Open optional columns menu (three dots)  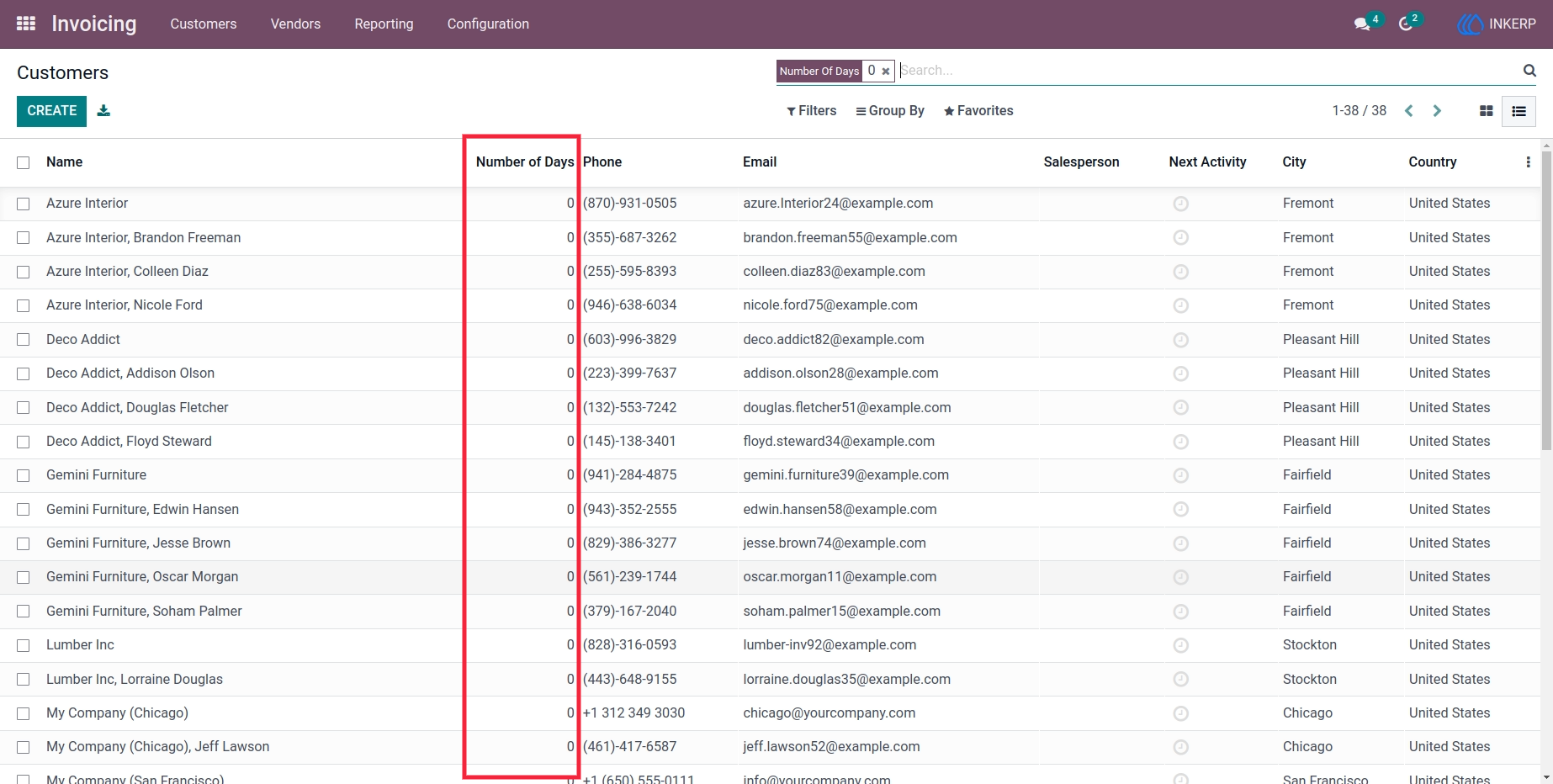1528,162
